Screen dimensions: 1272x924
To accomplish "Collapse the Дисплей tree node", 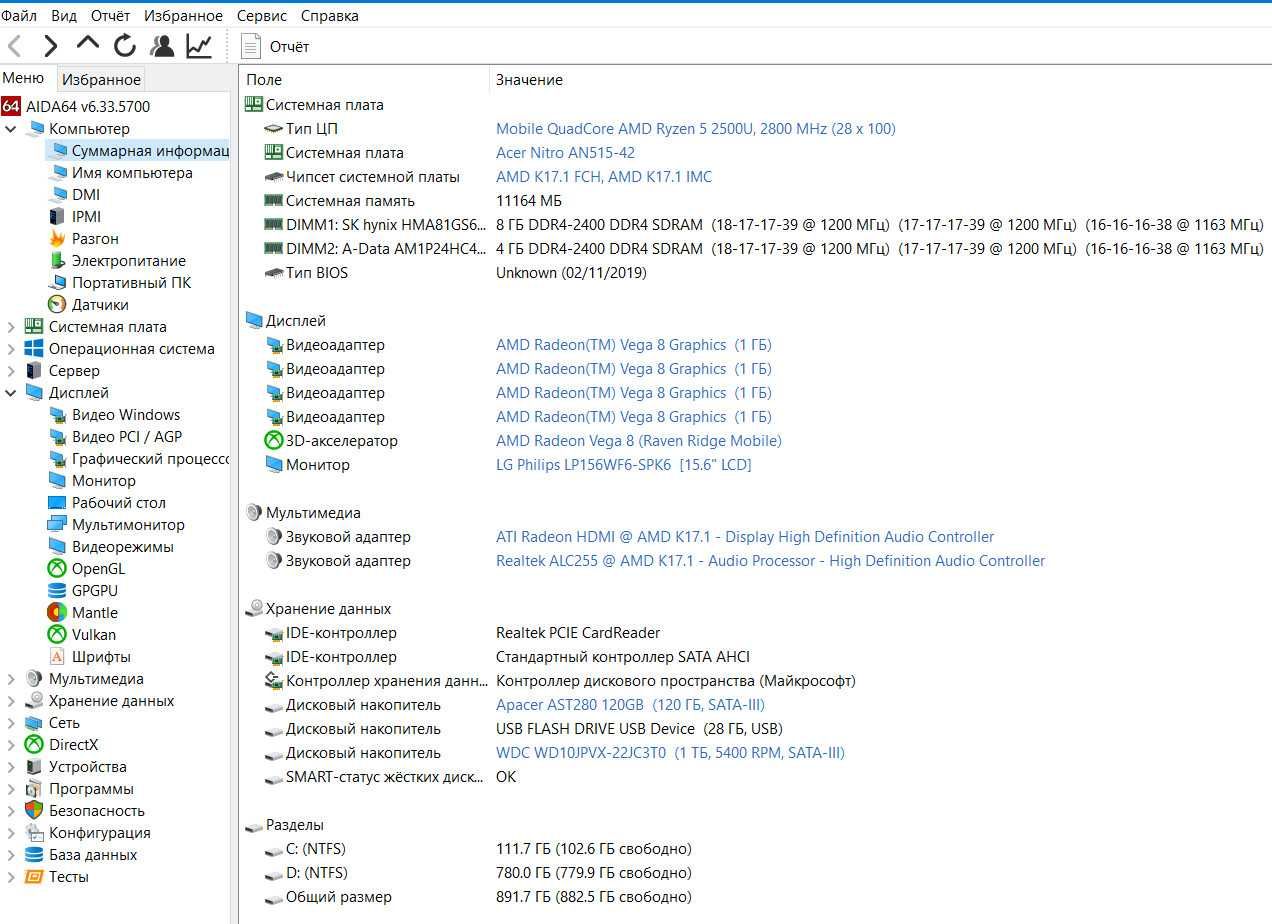I will 11,393.
